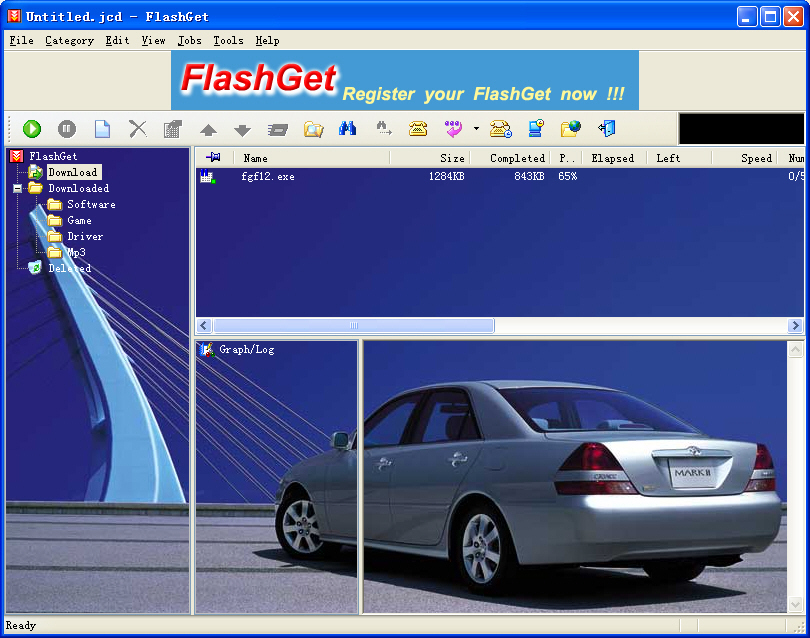Click the gray find-next toolbar icon

tap(383, 128)
